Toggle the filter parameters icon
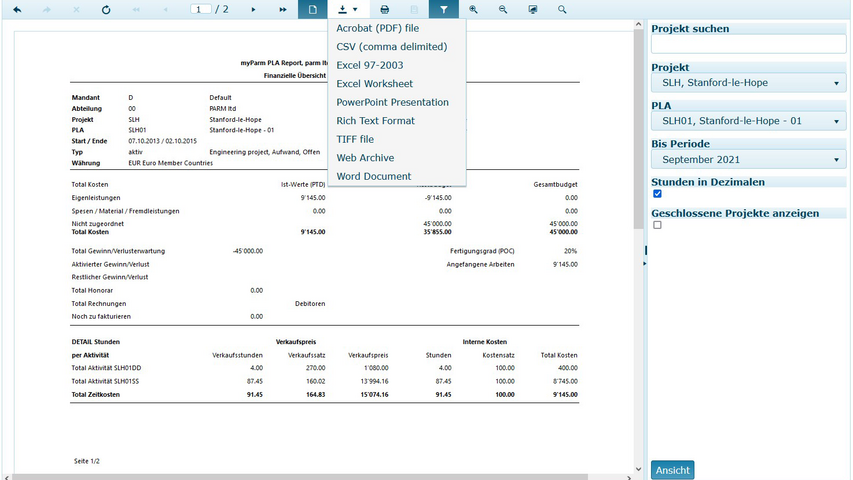Viewport: 853px width, 480px height. 444,9
